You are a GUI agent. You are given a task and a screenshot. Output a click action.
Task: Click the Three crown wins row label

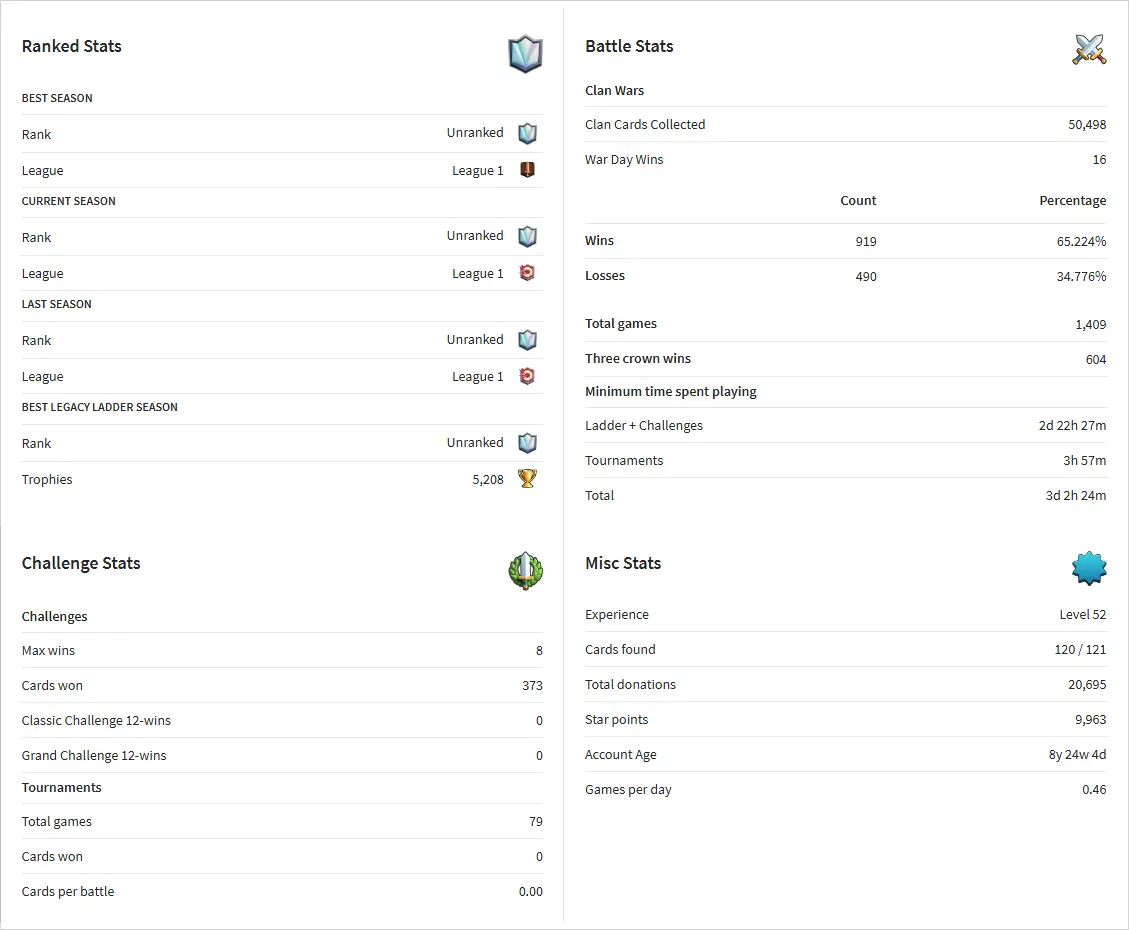pos(638,359)
